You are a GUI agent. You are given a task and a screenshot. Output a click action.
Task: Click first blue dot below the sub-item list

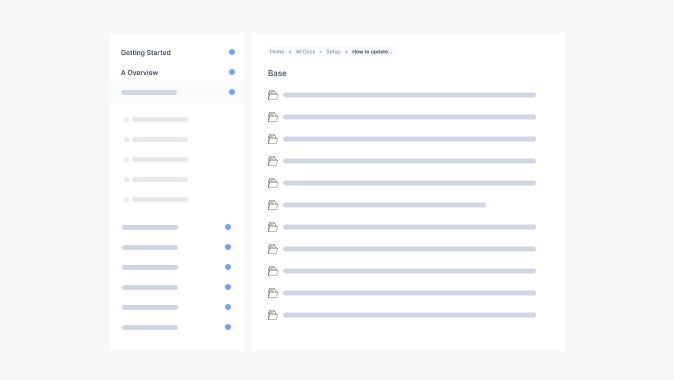pos(228,227)
